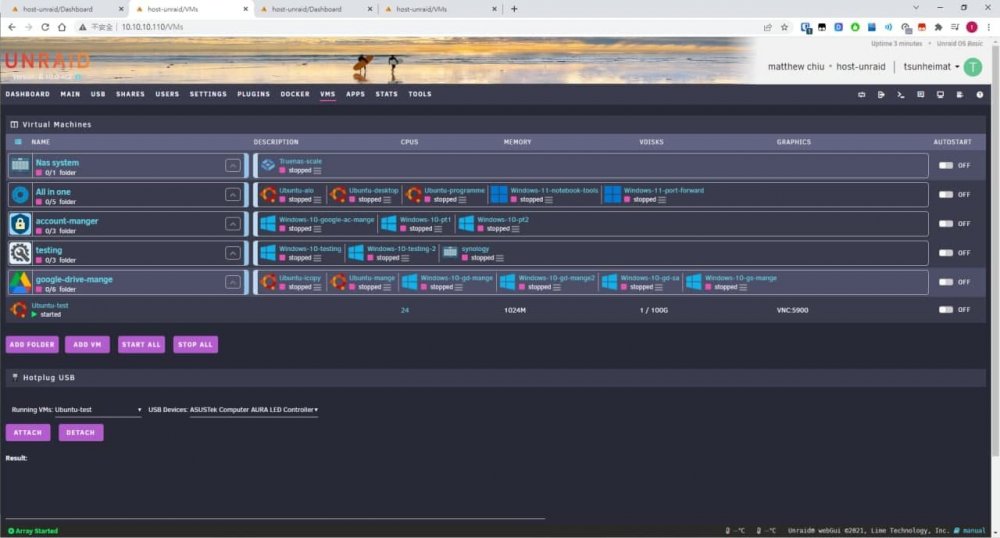The width and height of the screenshot is (1000, 538).
Task: Toggle autostart for Nas system folder
Action: tap(946, 165)
